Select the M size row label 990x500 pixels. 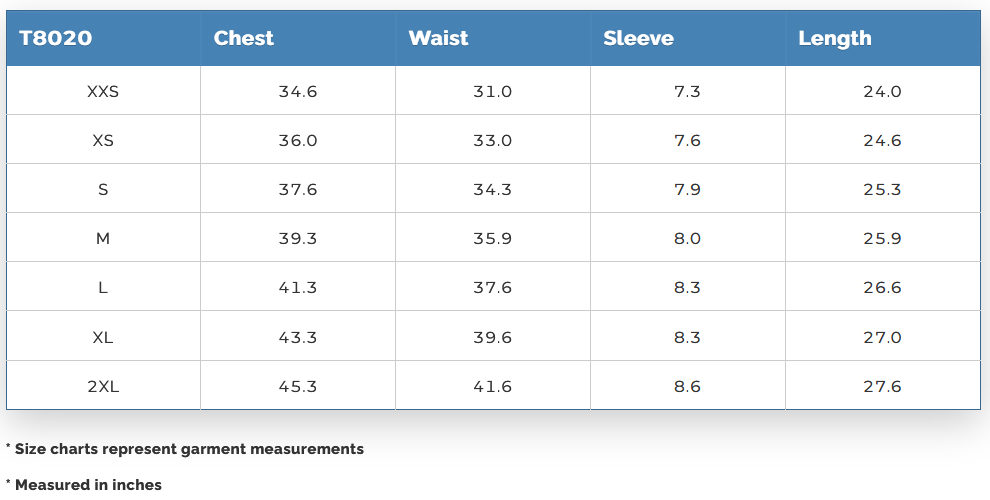103,239
